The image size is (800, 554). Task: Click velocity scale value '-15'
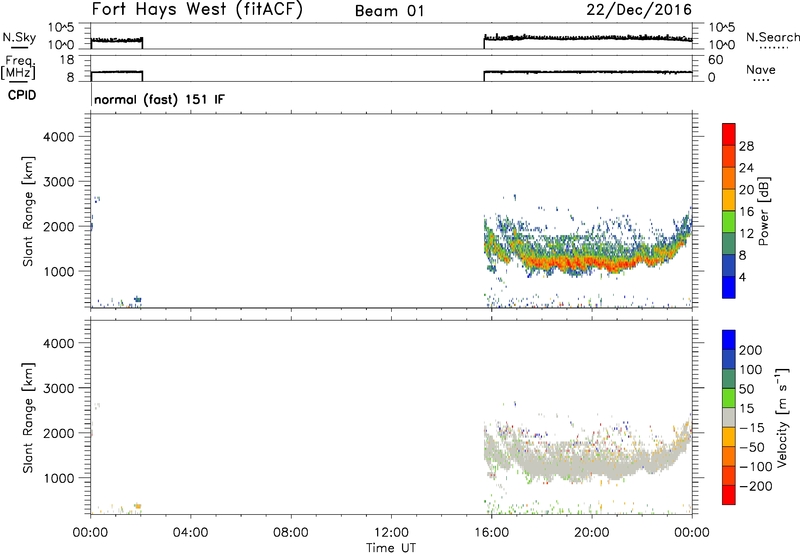(x=752, y=428)
